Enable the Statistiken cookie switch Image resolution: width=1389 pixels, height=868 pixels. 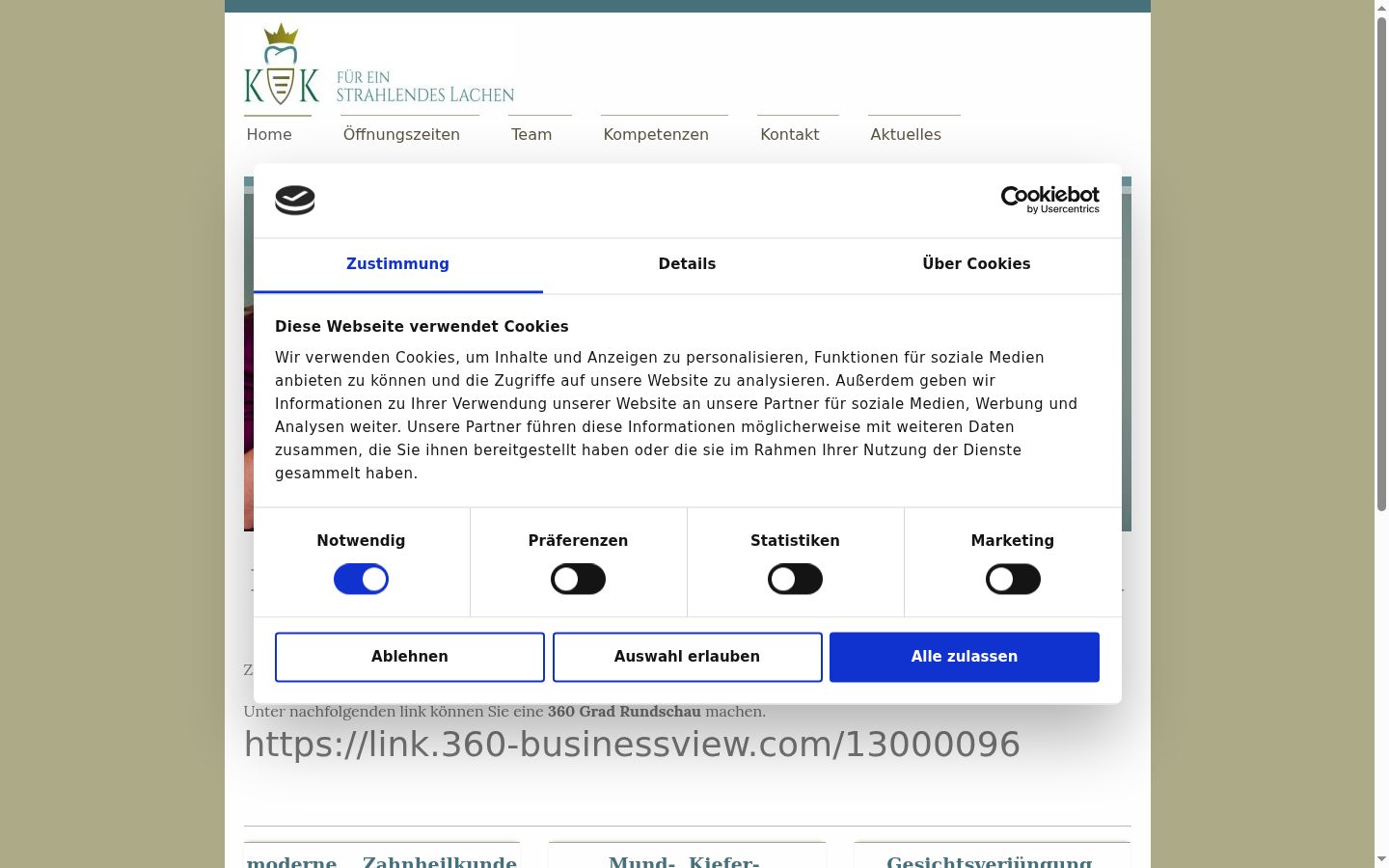795,580
